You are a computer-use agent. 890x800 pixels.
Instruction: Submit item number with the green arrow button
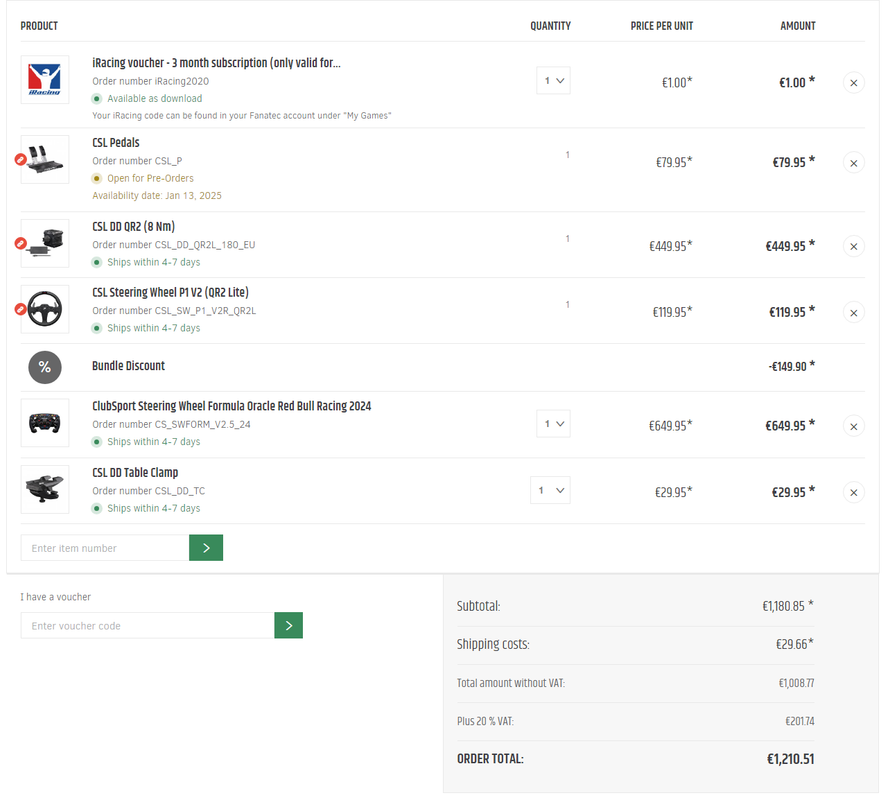206,548
